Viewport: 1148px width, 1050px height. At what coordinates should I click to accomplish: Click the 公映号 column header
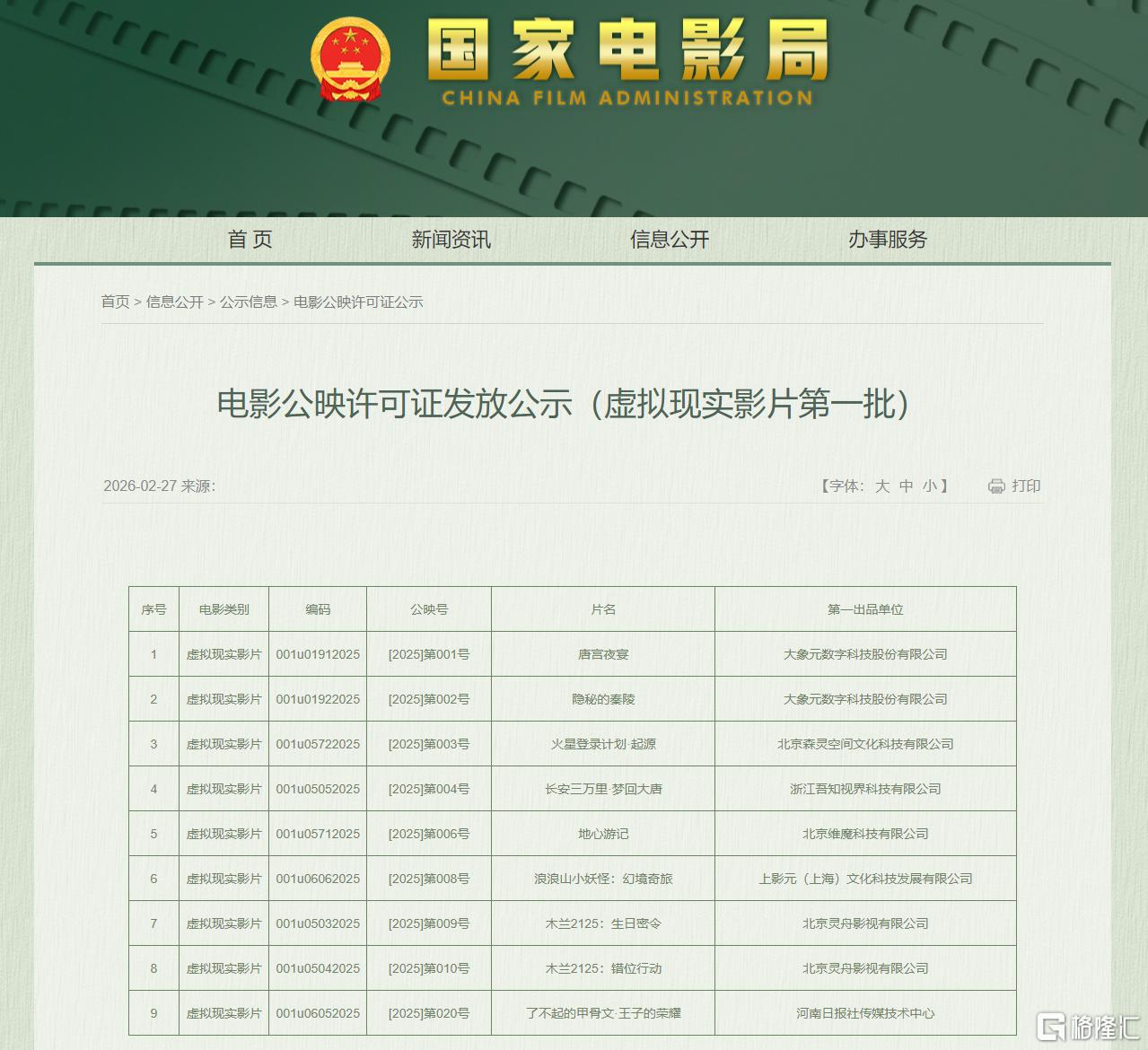(x=429, y=609)
